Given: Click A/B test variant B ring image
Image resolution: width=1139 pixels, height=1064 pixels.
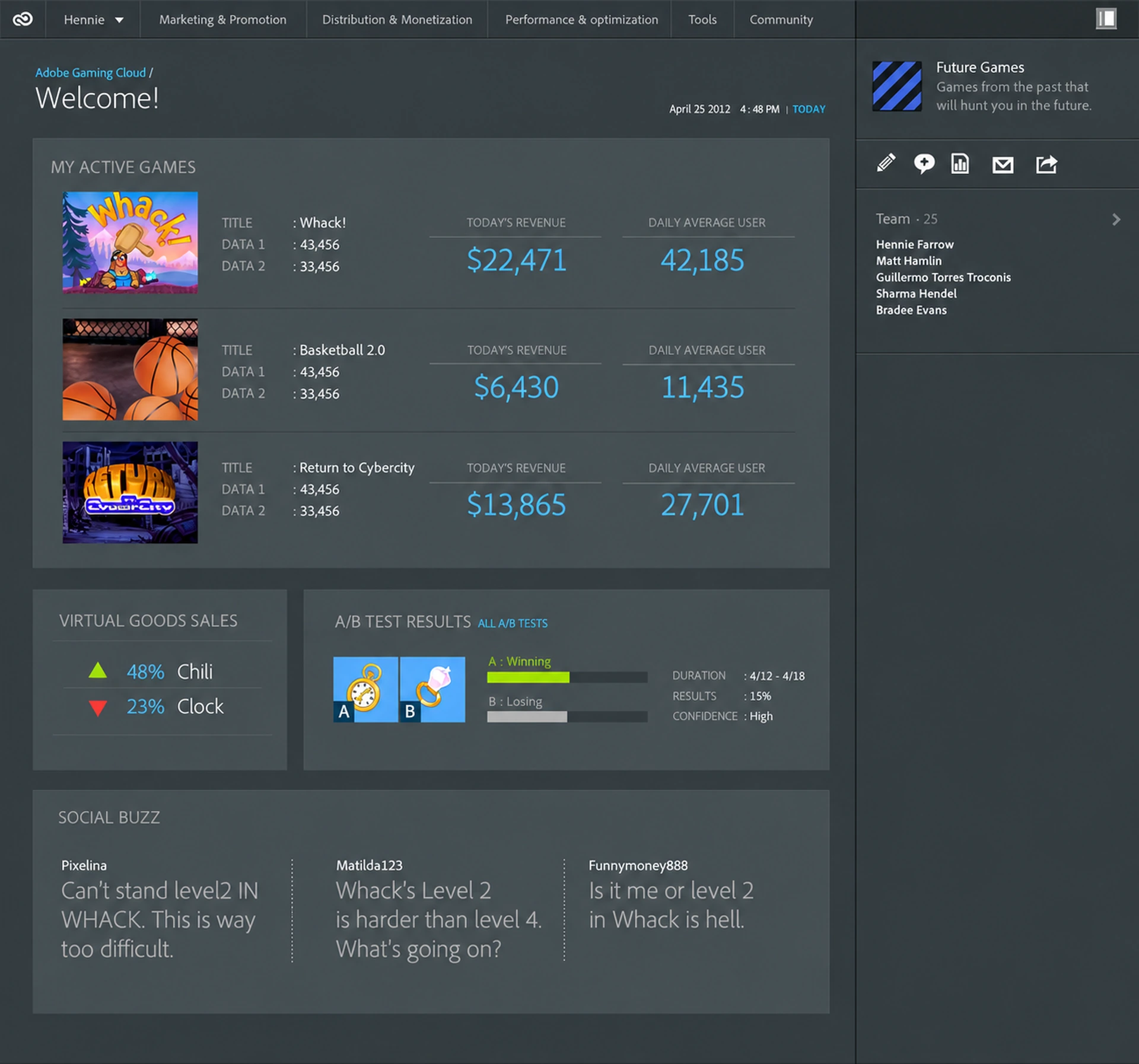Looking at the screenshot, I should 432,689.
